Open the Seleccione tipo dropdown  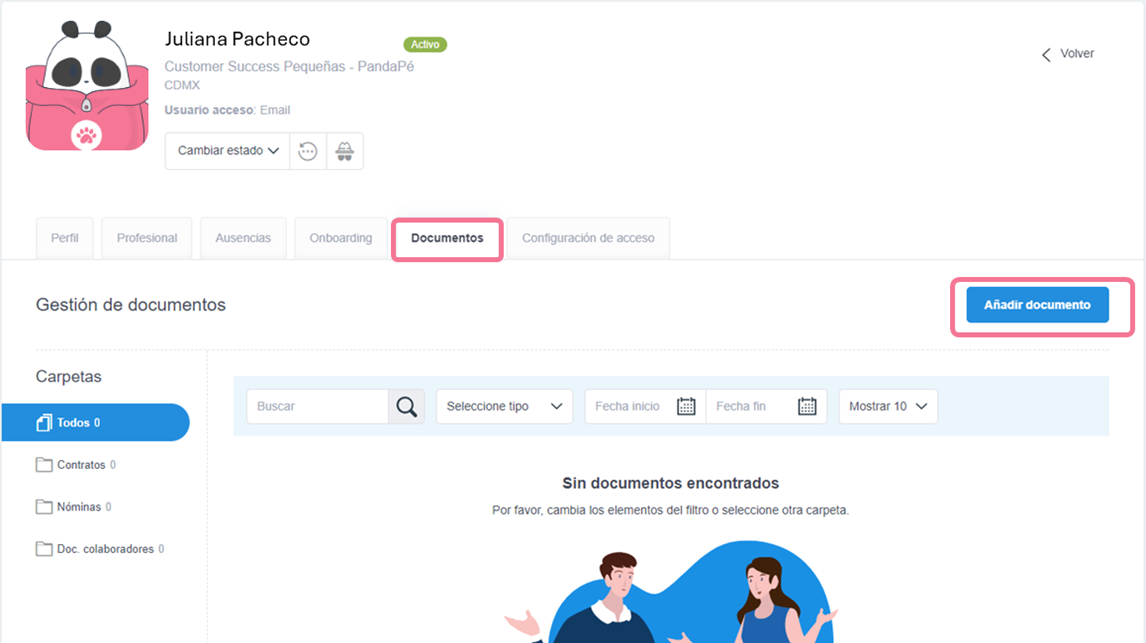pos(504,406)
